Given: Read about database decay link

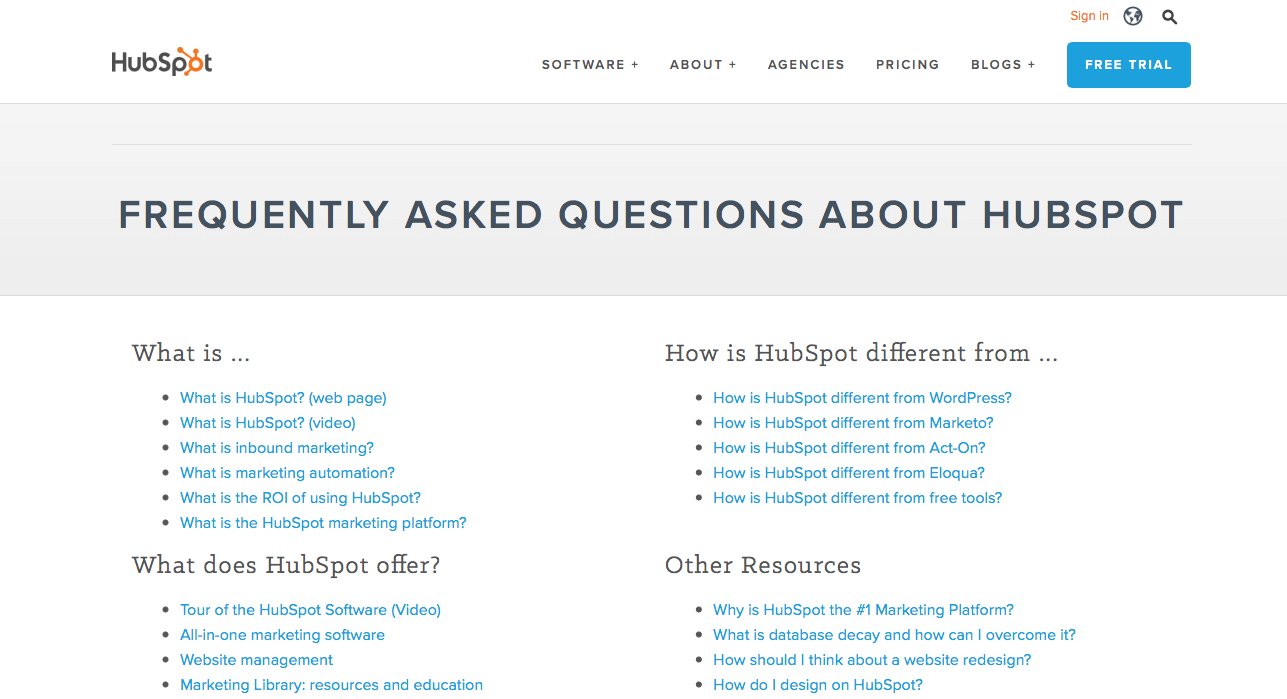Looking at the screenshot, I should (x=894, y=635).
